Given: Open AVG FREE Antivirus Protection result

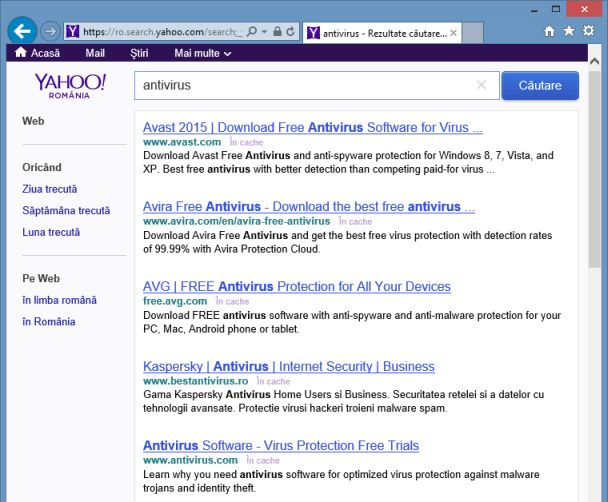Looking at the screenshot, I should pyautogui.click(x=297, y=286).
